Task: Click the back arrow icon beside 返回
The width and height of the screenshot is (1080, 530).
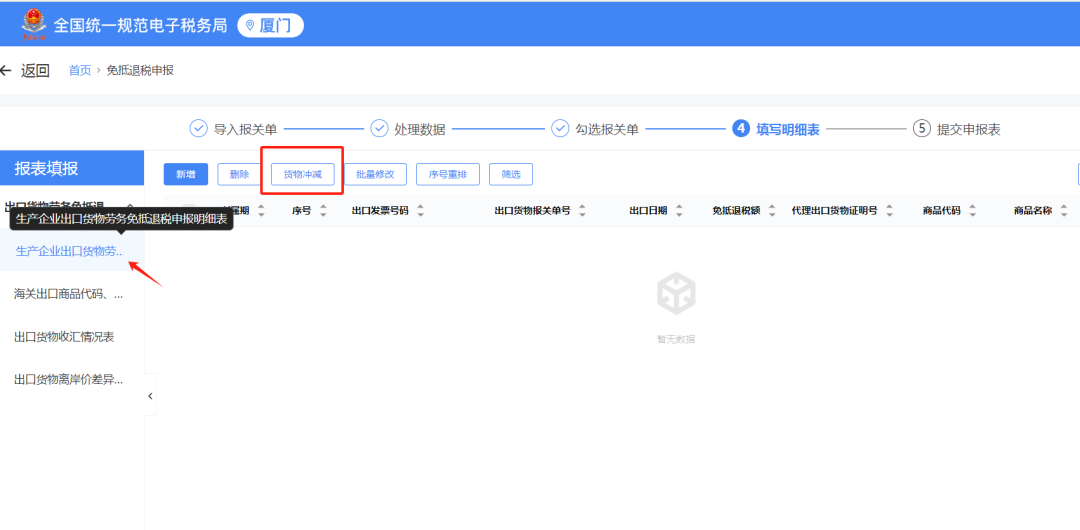Action: pos(6,70)
